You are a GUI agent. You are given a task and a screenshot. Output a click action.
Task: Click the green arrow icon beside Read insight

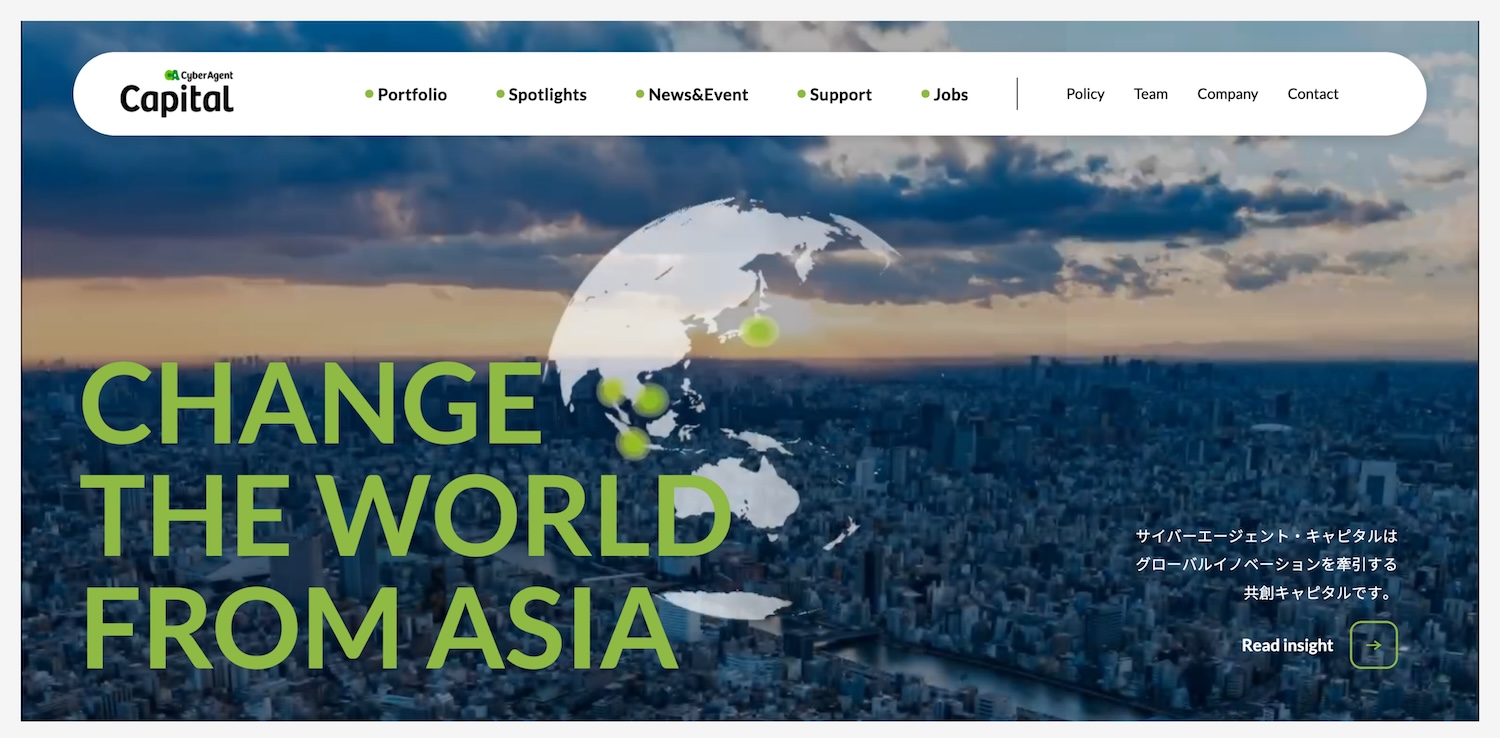[x=1374, y=645]
